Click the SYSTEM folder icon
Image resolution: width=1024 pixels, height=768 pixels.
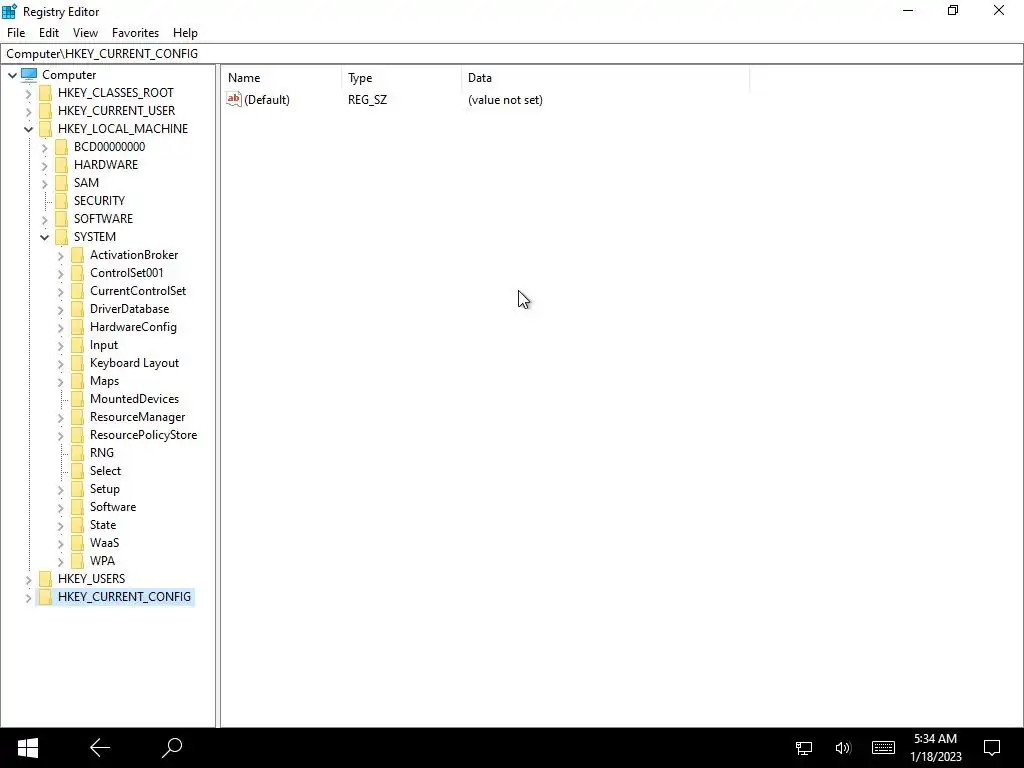click(61, 236)
